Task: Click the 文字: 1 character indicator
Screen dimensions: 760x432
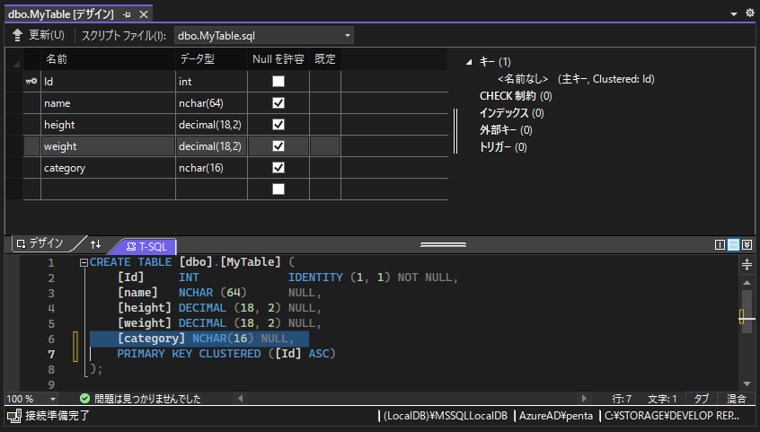Action: 662,399
